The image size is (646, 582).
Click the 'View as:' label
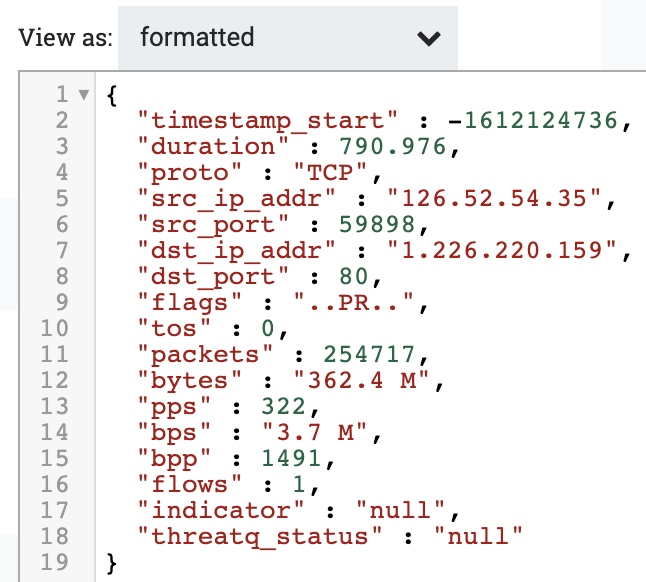click(61, 39)
